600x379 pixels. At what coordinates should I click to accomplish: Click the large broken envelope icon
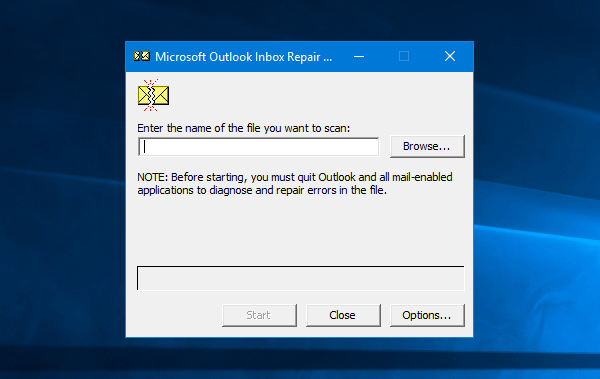[153, 96]
